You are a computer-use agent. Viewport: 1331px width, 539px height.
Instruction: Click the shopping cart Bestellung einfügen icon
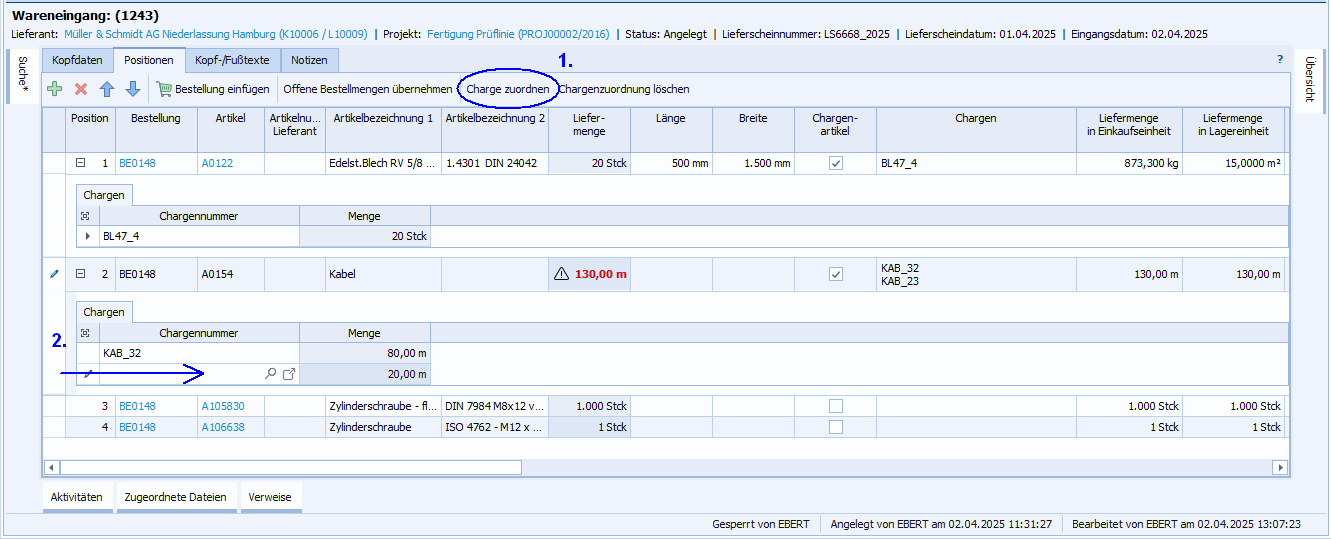tap(164, 89)
